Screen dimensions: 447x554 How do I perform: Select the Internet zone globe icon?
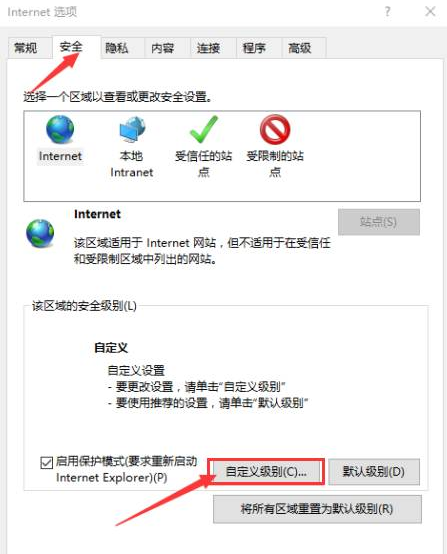point(60,129)
